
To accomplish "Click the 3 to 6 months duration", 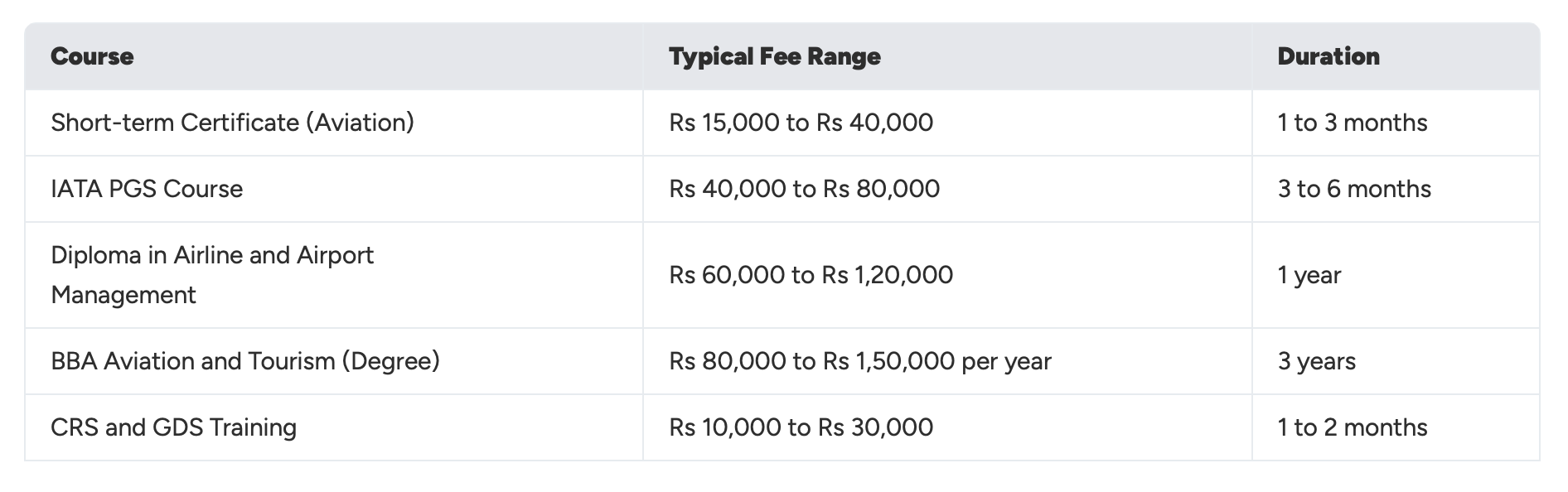I will 1353,189.
